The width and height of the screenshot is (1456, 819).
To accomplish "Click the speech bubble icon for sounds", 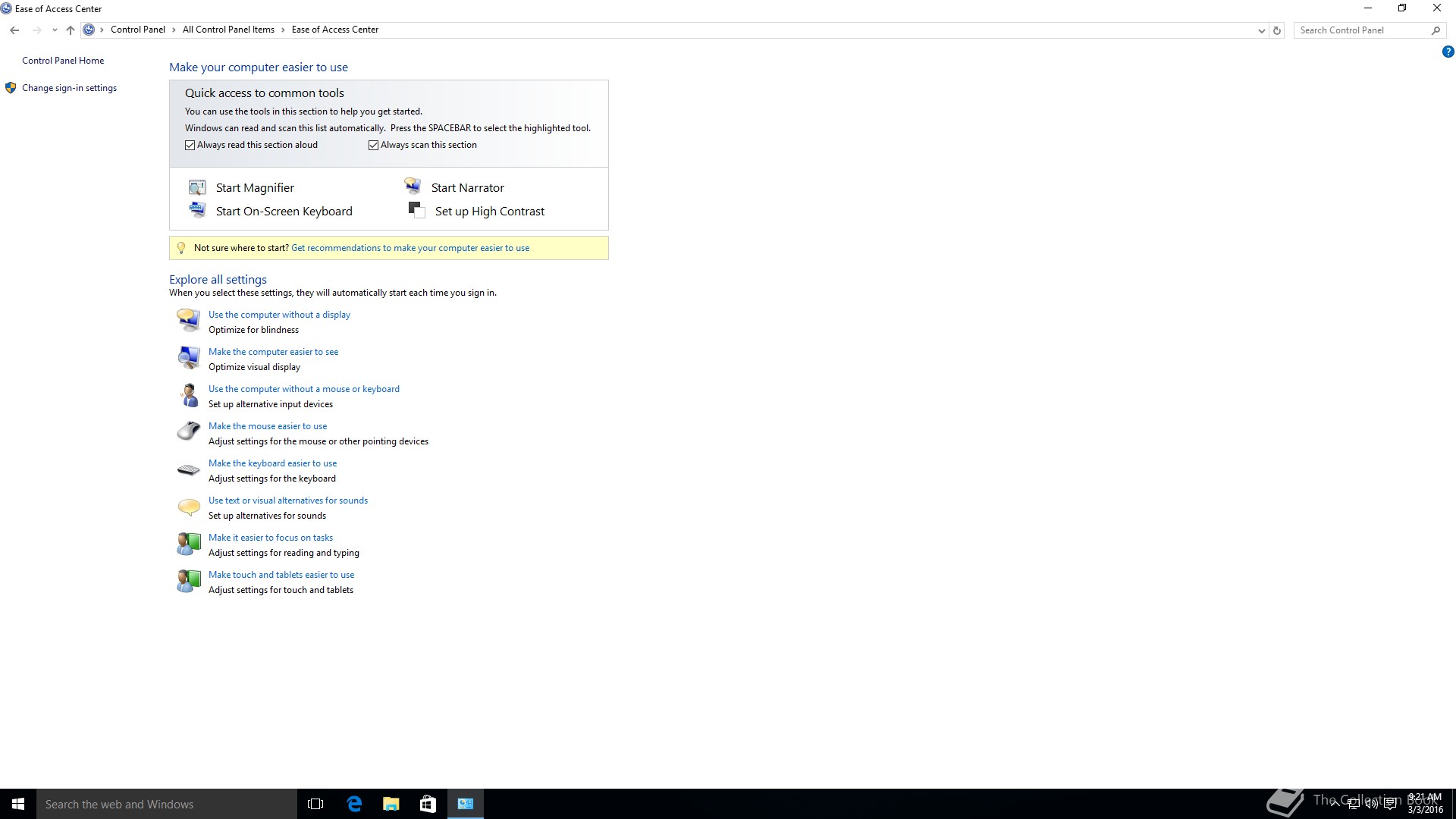I will tap(188, 507).
